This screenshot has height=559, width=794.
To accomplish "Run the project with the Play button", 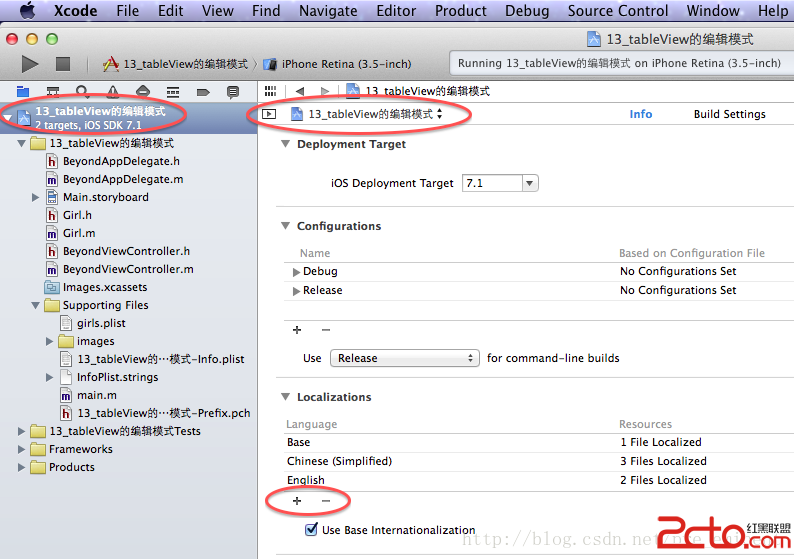I will [30, 64].
